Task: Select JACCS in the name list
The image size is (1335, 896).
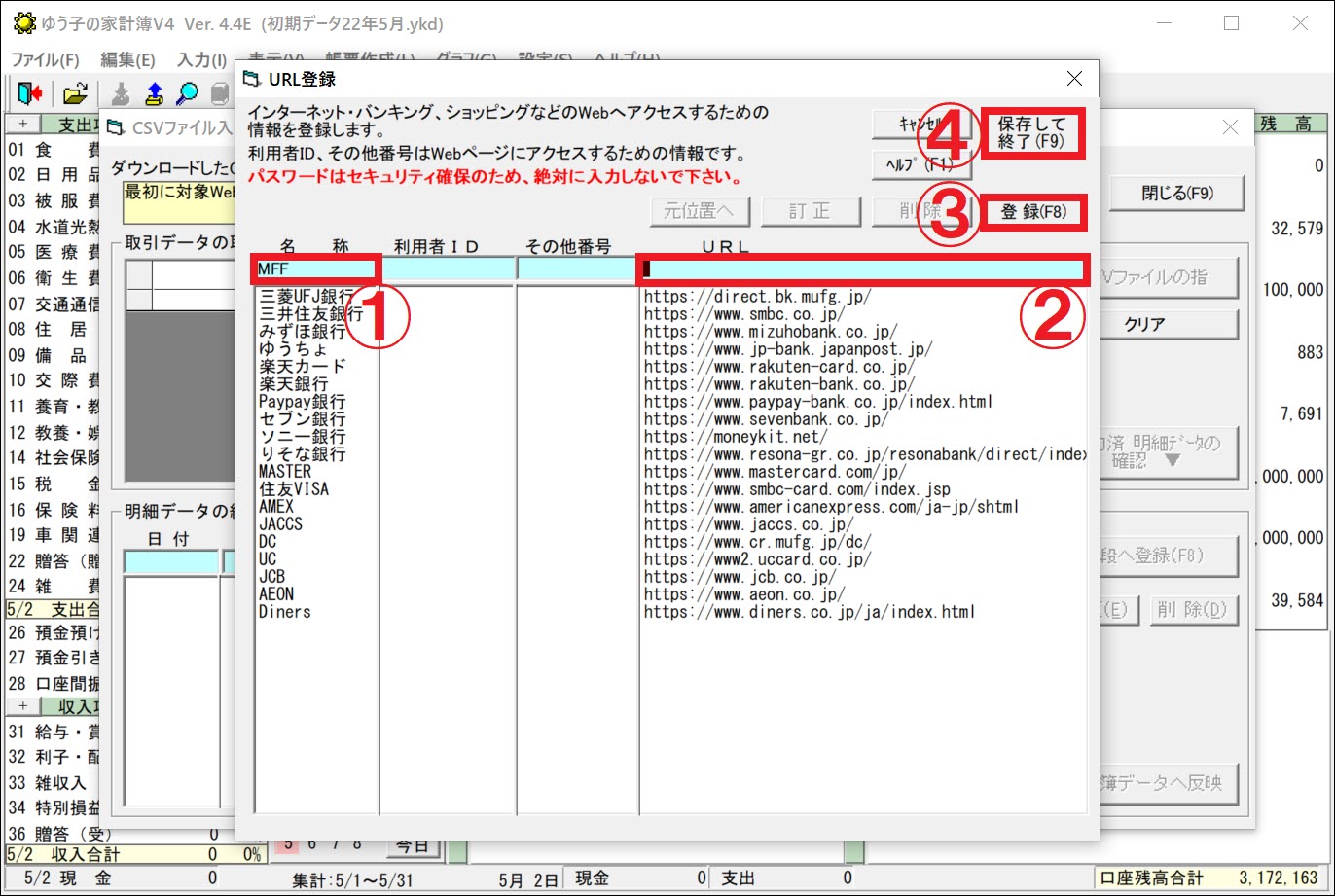Action: [x=280, y=524]
